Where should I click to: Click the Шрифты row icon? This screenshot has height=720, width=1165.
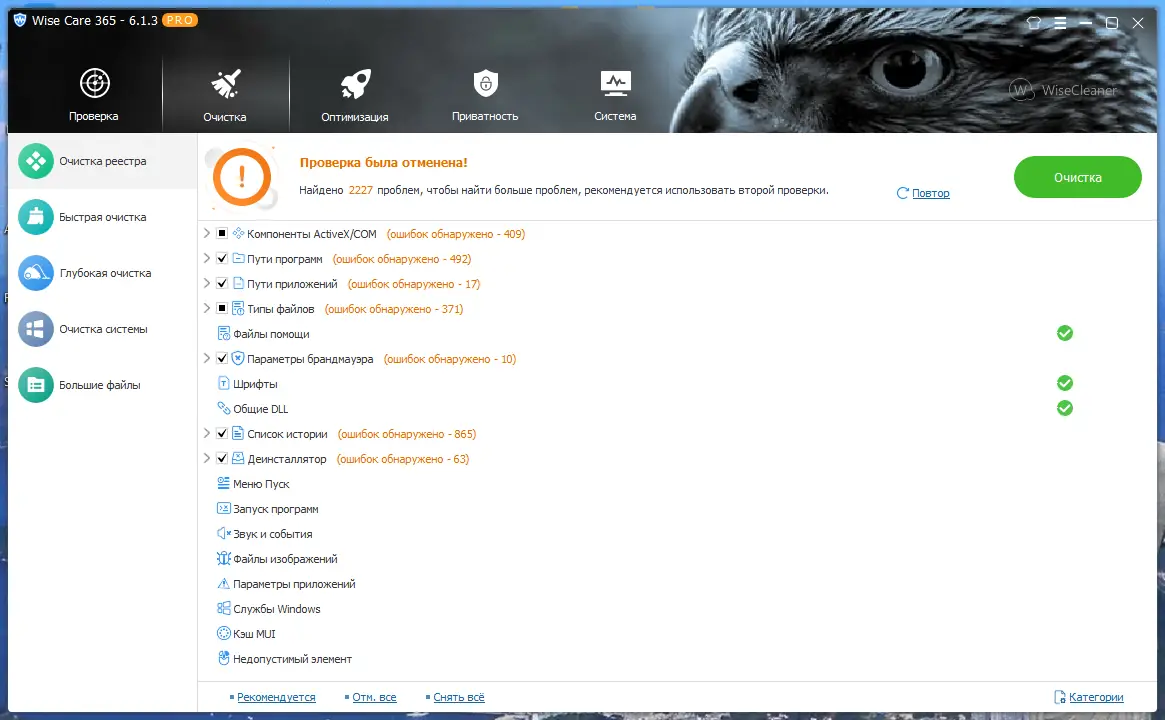223,383
